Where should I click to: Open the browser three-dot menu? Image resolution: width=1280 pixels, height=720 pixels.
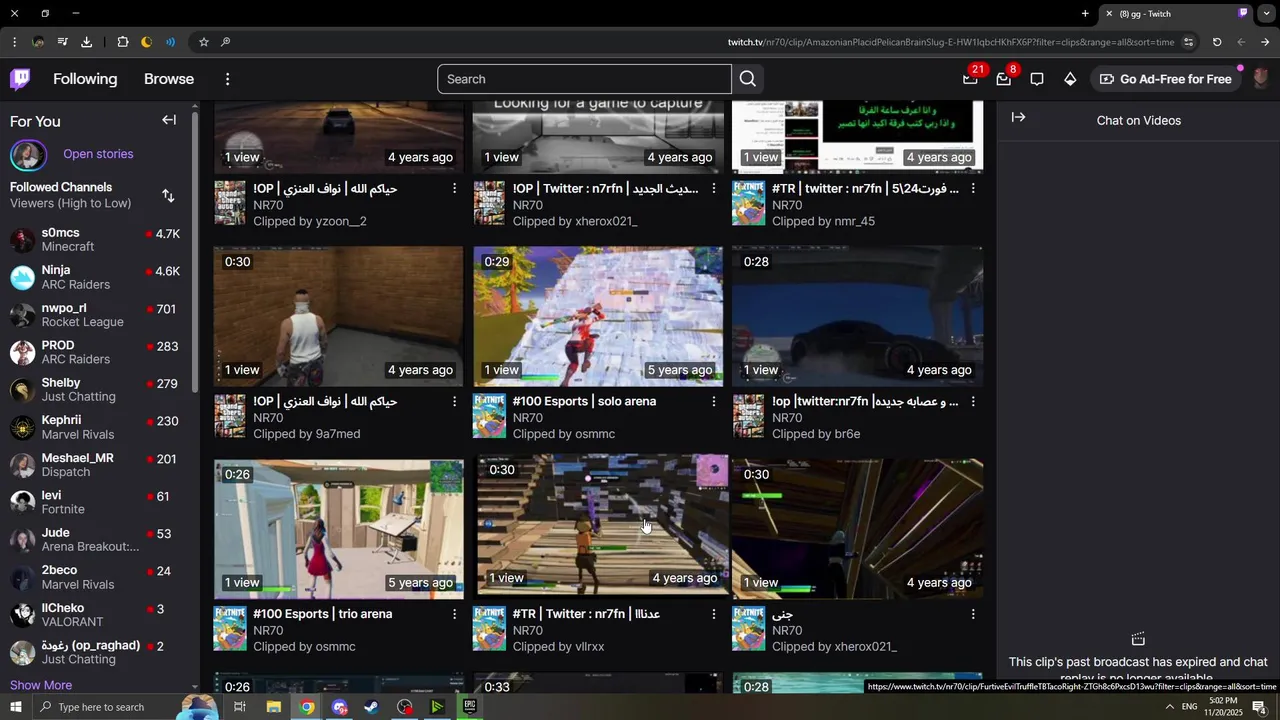click(x=14, y=42)
